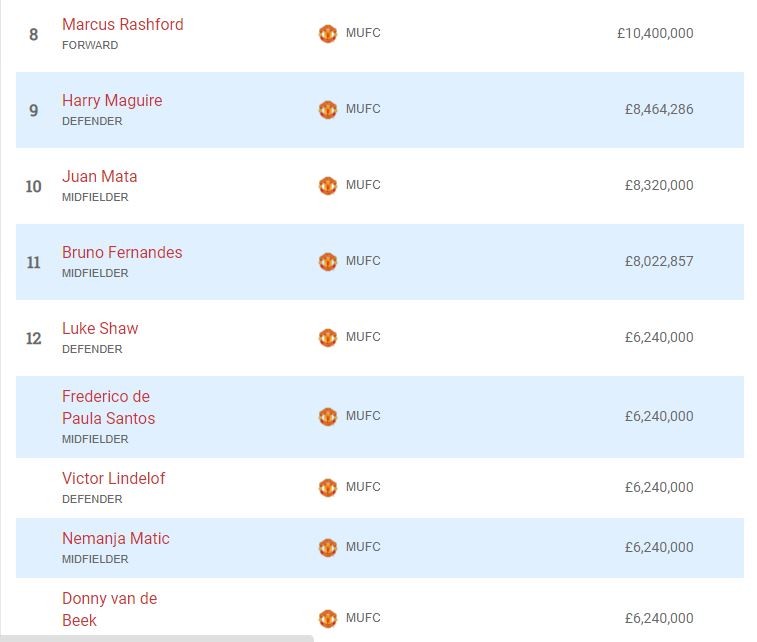Click the club crest next to Luke Shaw
Screen dimensions: 757x642
point(328,338)
